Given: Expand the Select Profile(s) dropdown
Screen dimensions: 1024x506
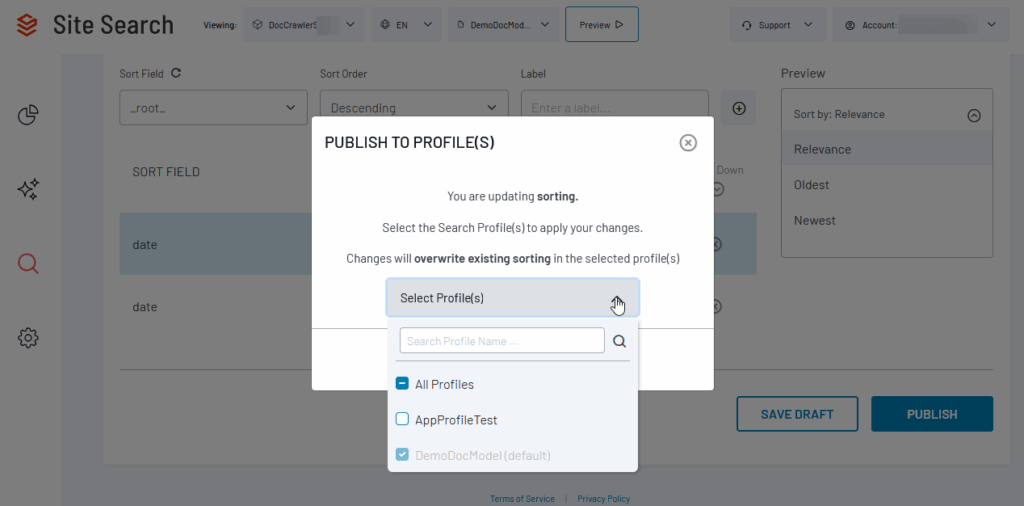Looking at the screenshot, I should click(512, 298).
